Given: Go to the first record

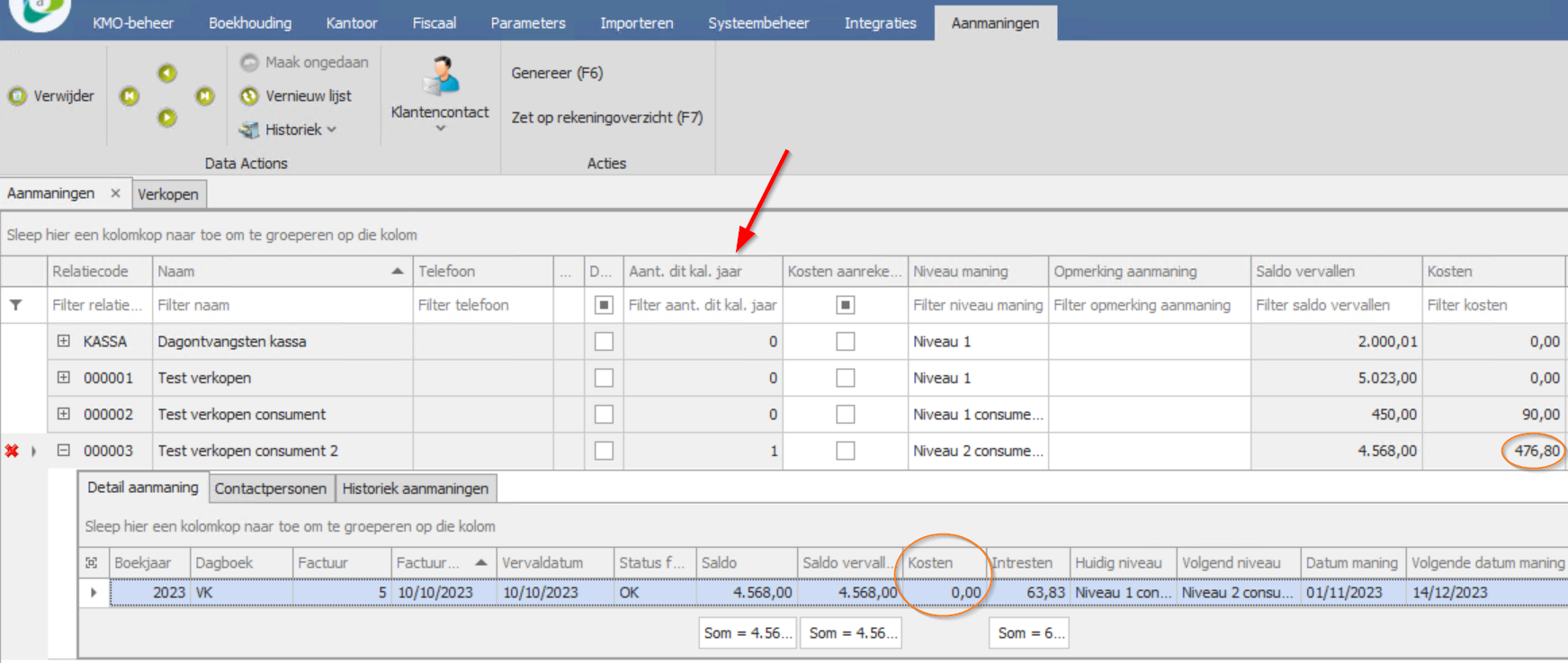Looking at the screenshot, I should [130, 96].
